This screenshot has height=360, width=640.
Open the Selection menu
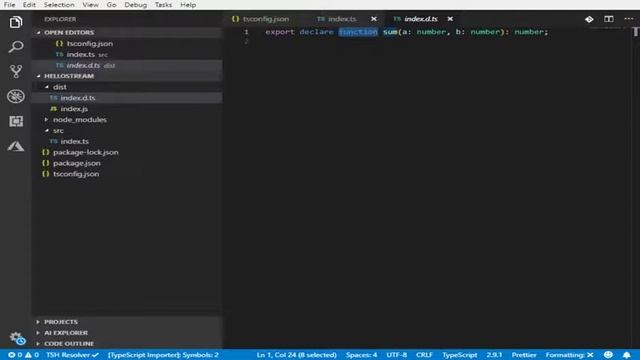coord(59,4)
